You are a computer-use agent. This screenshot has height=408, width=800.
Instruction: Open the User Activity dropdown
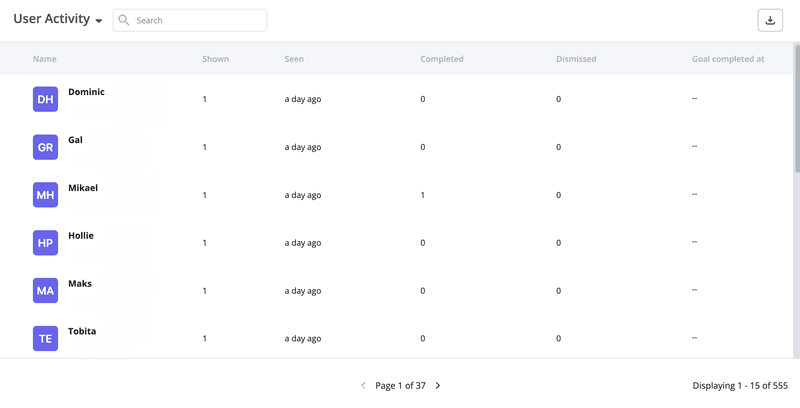click(x=58, y=19)
